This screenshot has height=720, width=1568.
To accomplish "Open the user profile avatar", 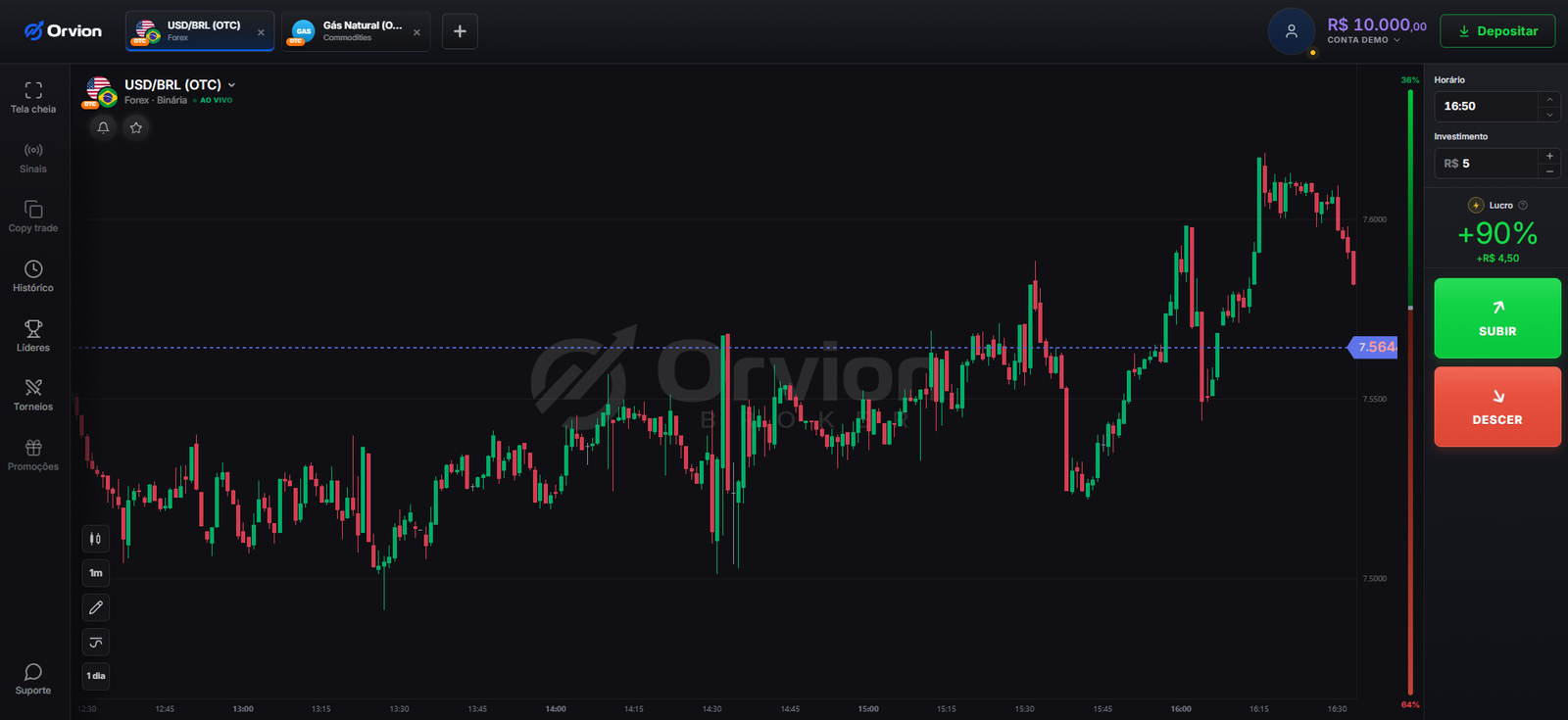I will point(1292,31).
